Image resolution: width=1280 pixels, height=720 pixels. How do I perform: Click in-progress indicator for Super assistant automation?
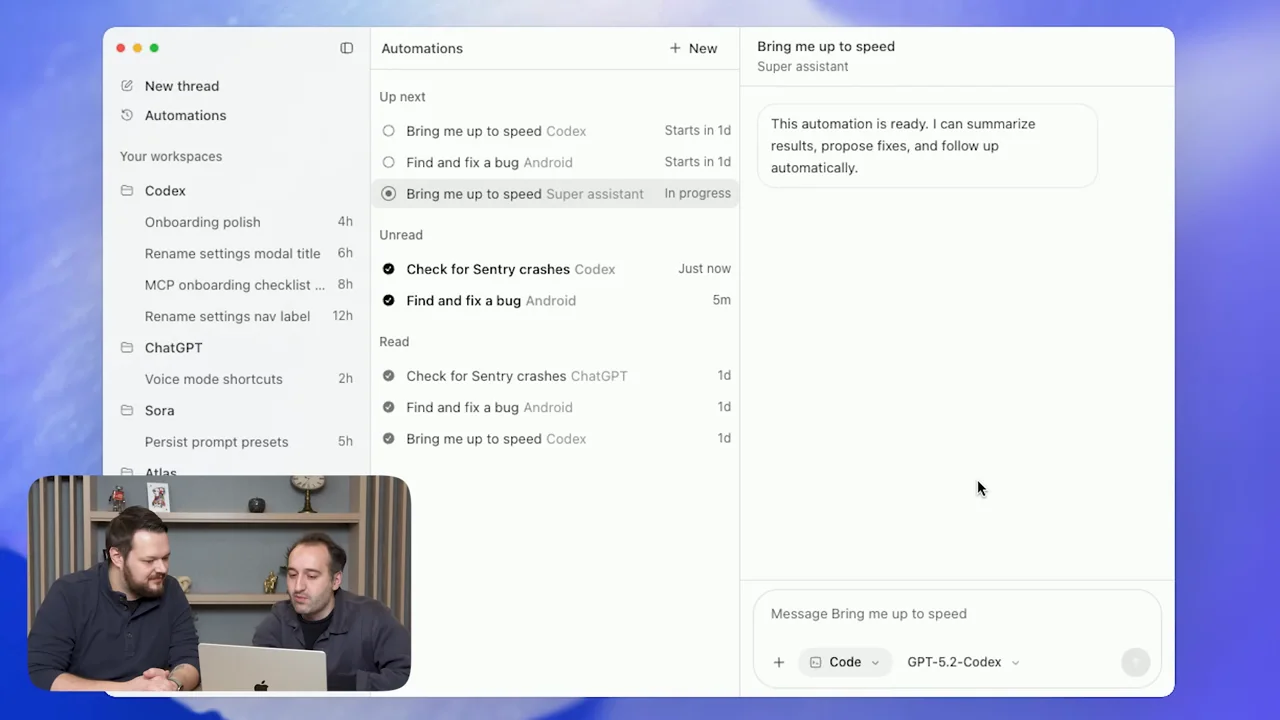[389, 194]
